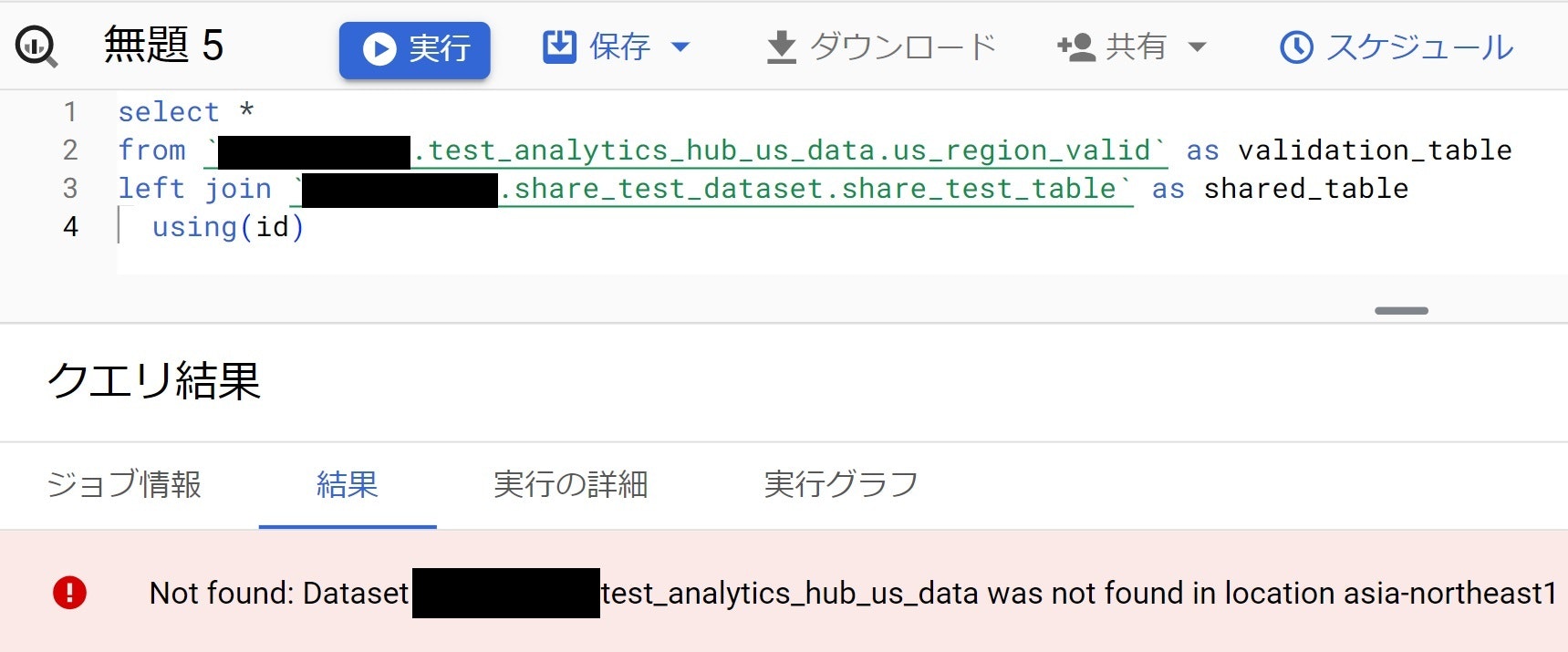Switch to the 実行グラフ tab
This screenshot has height=652, width=1568.
click(842, 485)
